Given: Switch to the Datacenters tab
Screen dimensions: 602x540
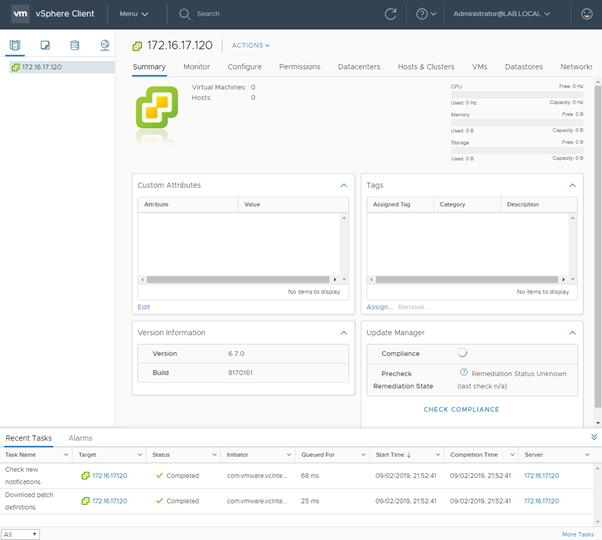Looking at the screenshot, I should coord(359,67).
